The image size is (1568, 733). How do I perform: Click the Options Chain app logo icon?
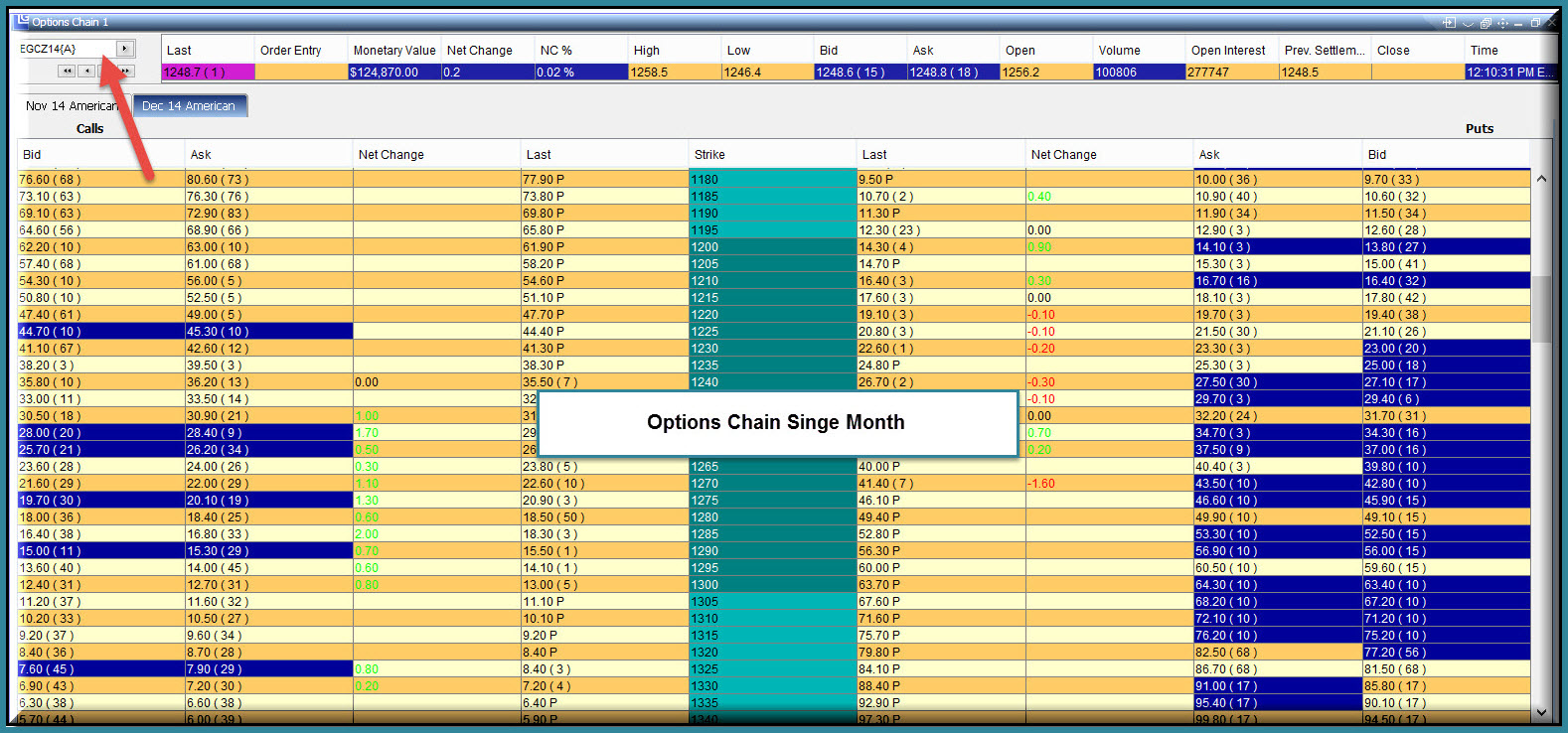coord(22,20)
